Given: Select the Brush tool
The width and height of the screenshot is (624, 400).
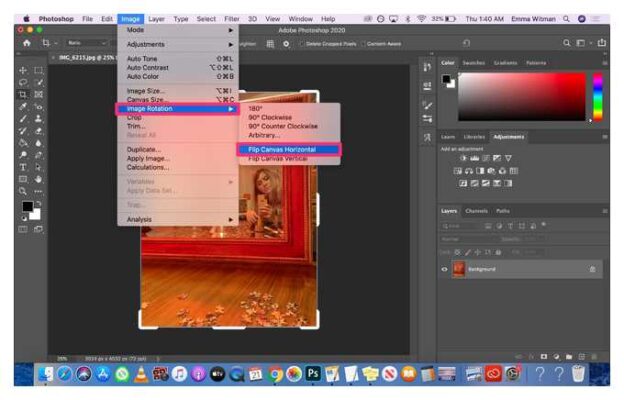Looking at the screenshot, I should coord(23,119).
